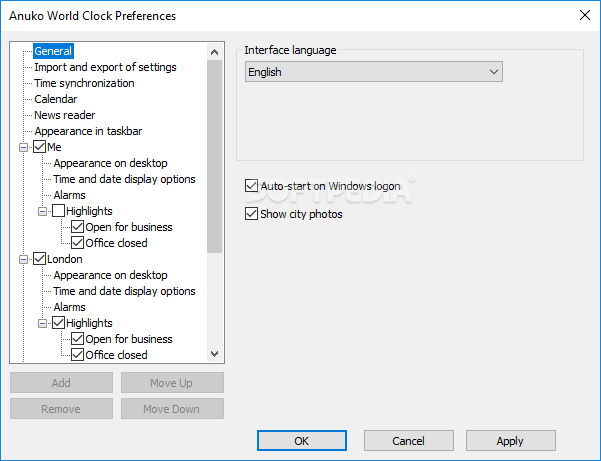
Task: Open the Interface language dropdown
Action: pos(374,72)
